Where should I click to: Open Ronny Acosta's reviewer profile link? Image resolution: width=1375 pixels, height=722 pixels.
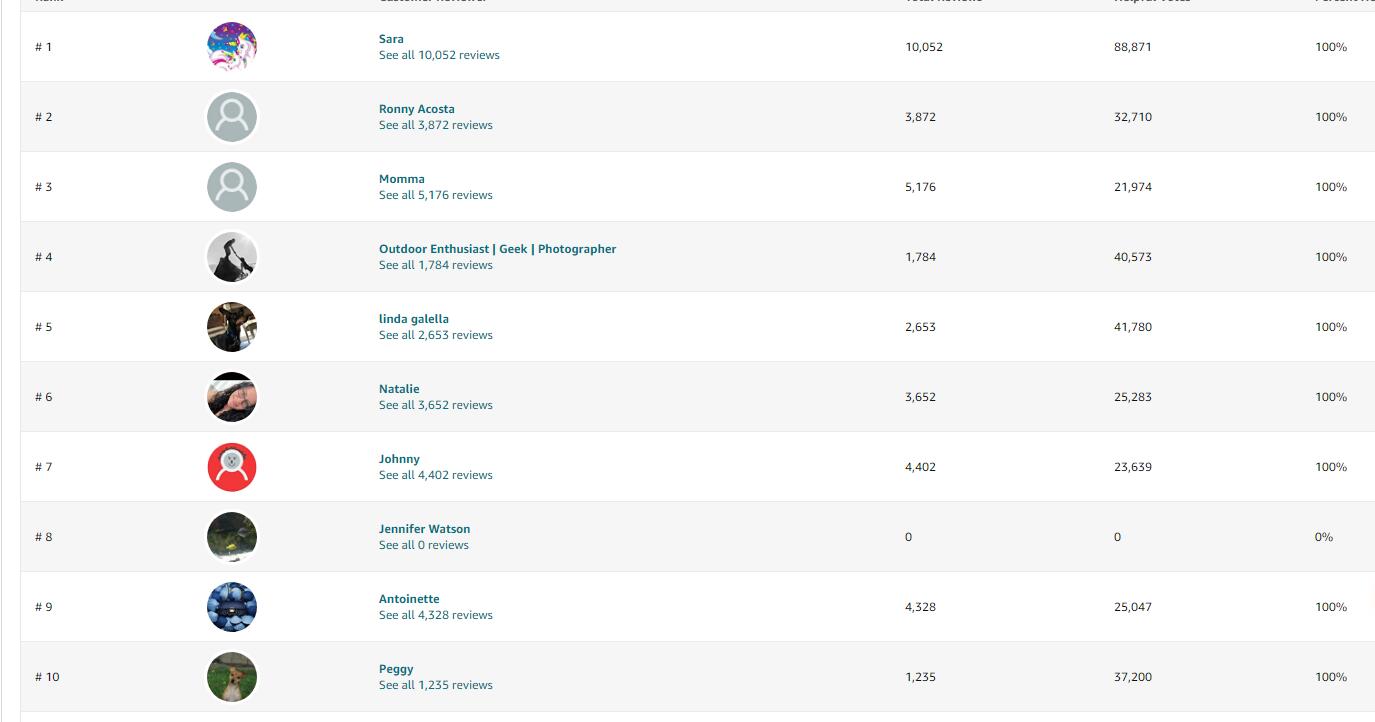pos(417,109)
